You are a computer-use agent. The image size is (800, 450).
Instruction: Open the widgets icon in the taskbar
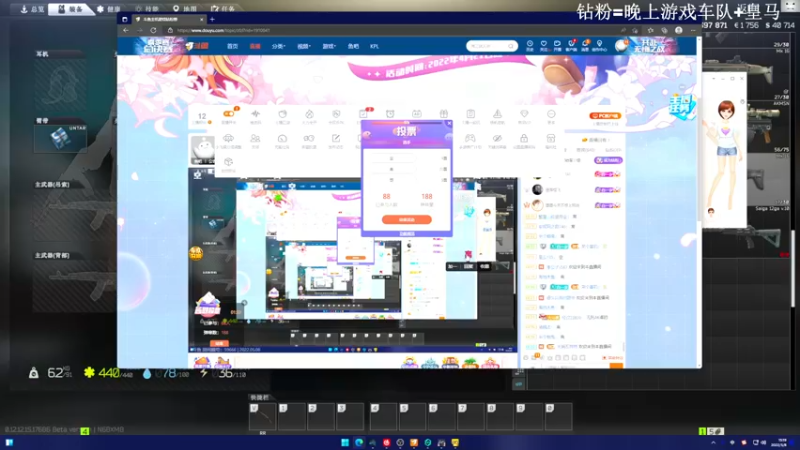tap(9, 442)
